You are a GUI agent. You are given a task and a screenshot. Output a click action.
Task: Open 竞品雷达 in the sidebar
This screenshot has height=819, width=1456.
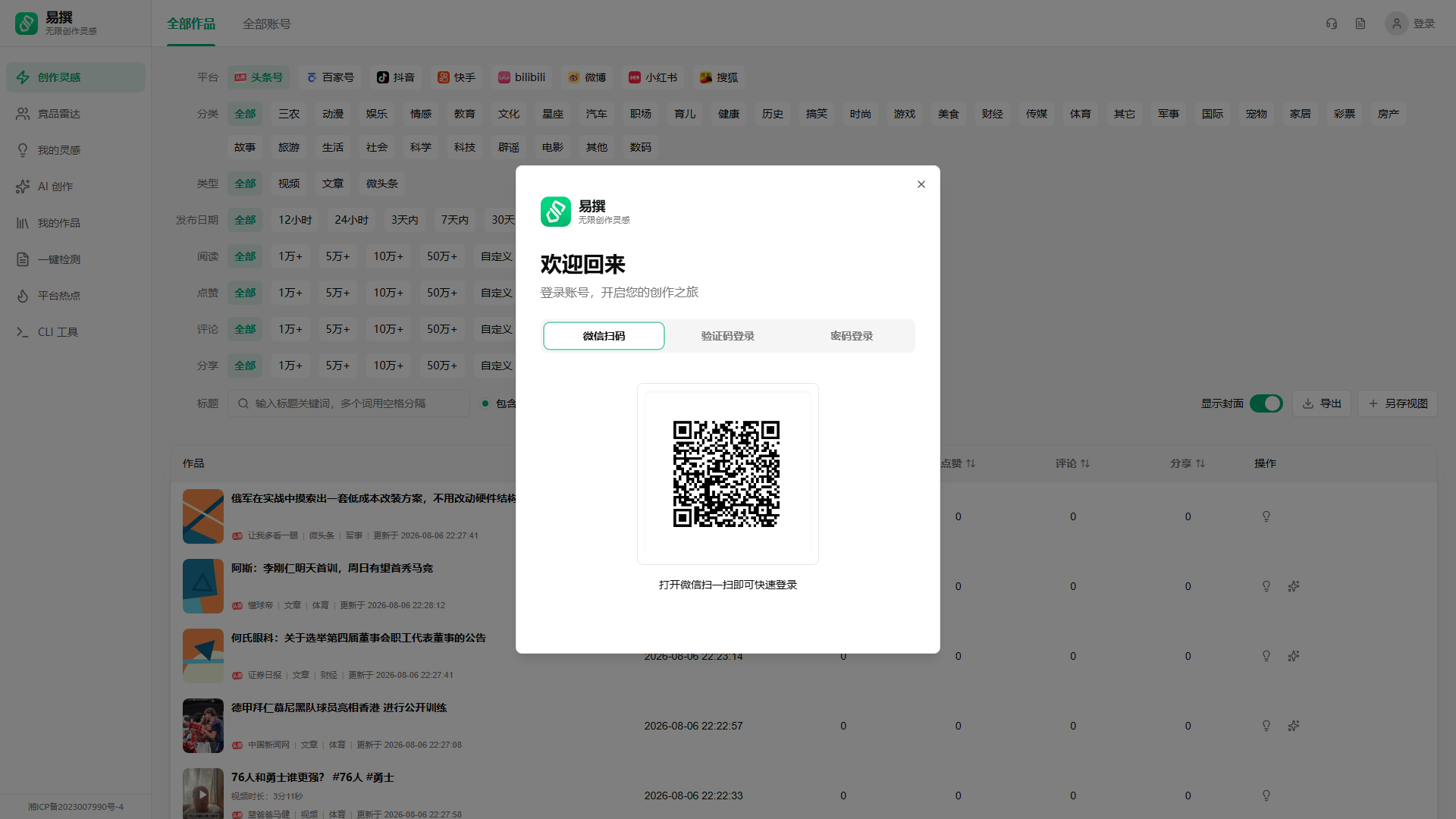(x=76, y=114)
